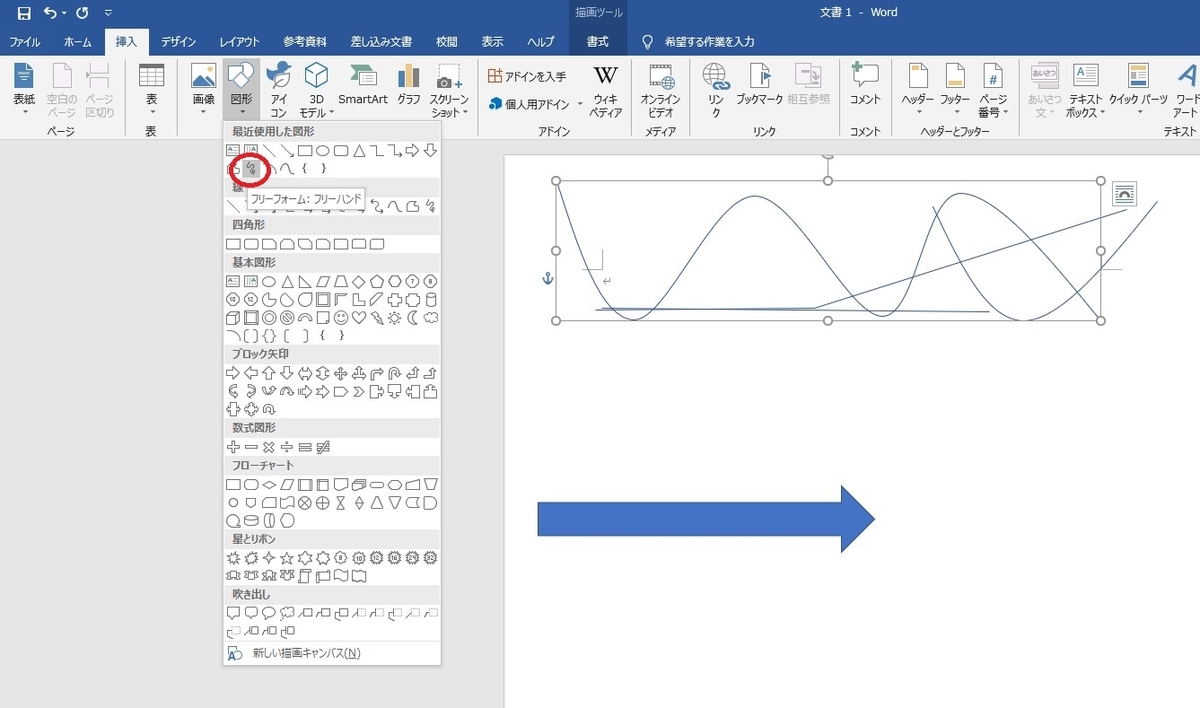Click the Save icon in quick access toolbar
1200x708 pixels.
pos(23,14)
